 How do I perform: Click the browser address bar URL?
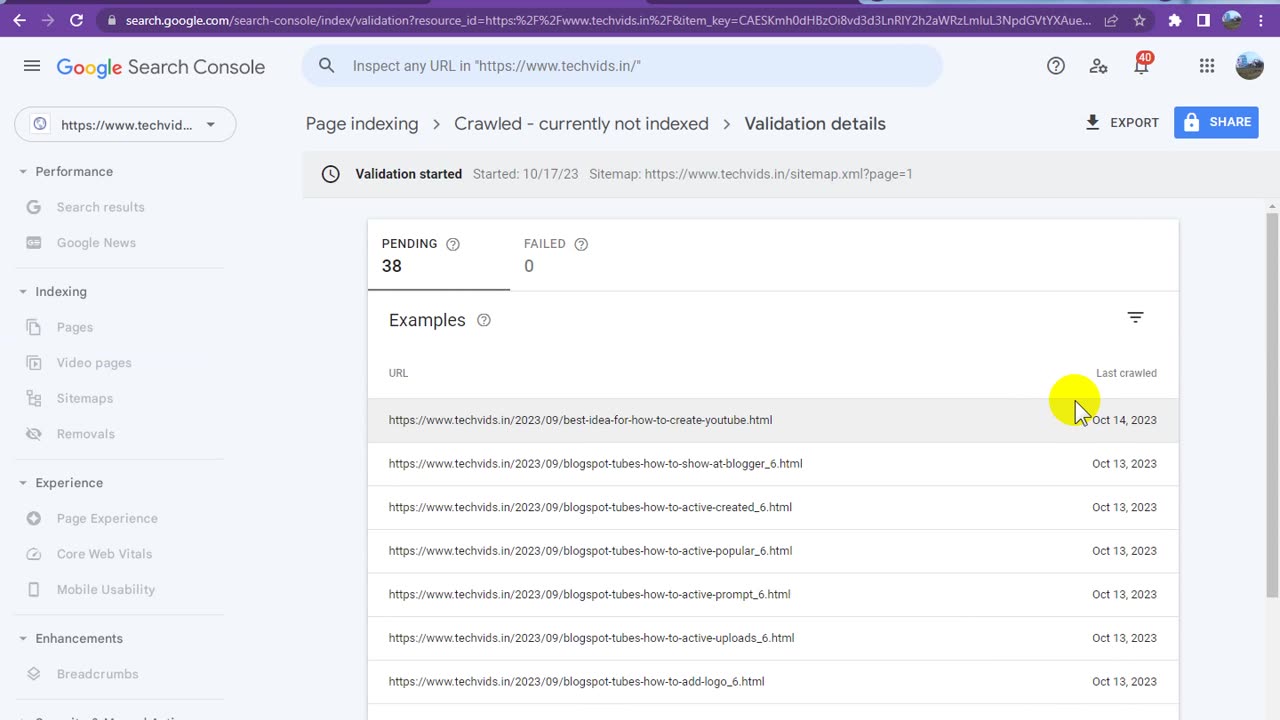tap(608, 20)
